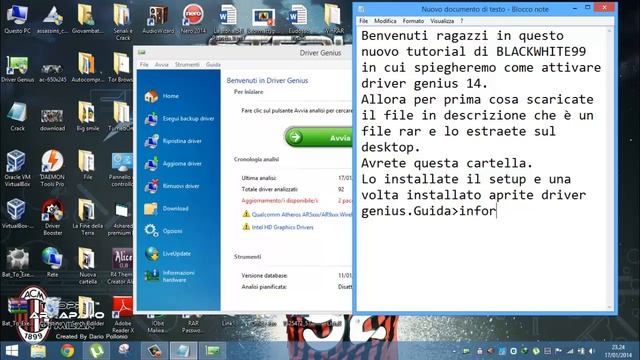Click 'Versione database' text
This screenshot has width=640, height=360.
264,276
